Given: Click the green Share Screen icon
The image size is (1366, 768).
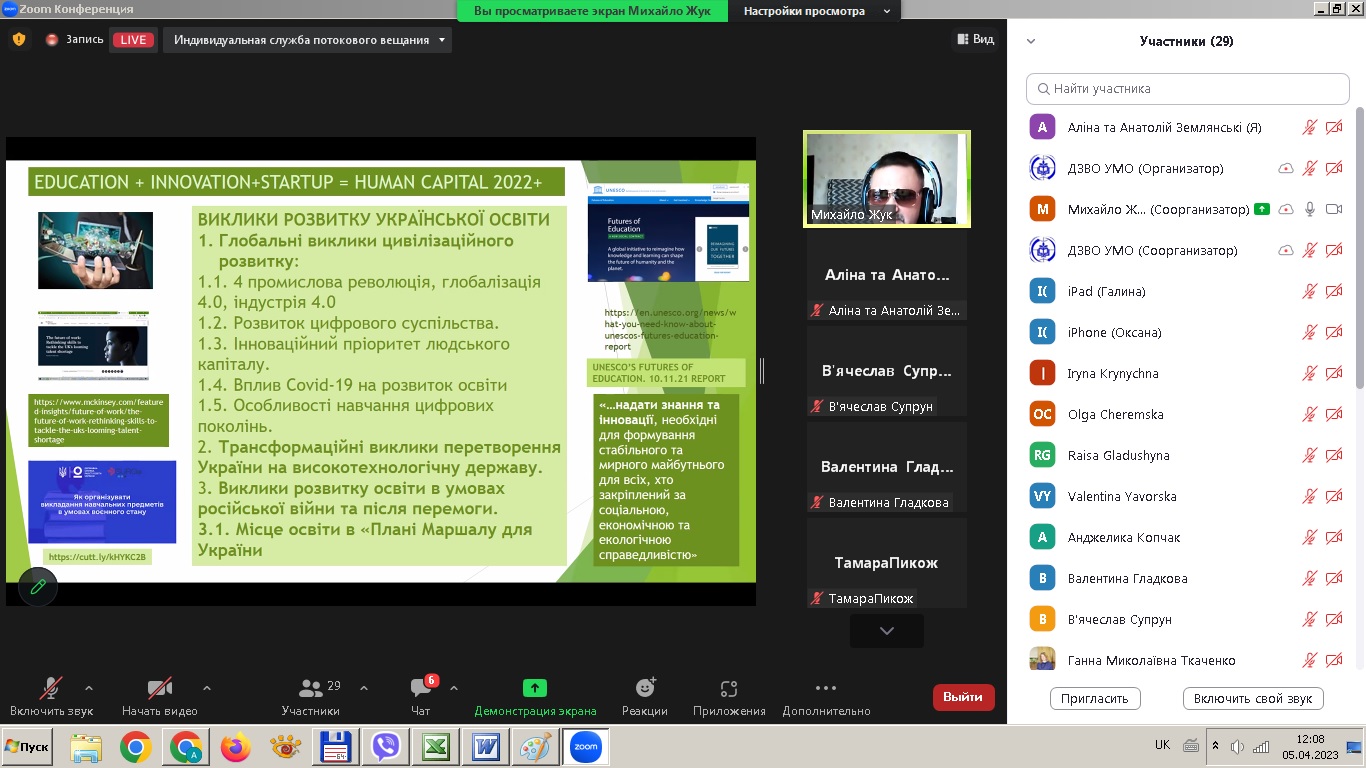Looking at the screenshot, I should pyautogui.click(x=535, y=688).
